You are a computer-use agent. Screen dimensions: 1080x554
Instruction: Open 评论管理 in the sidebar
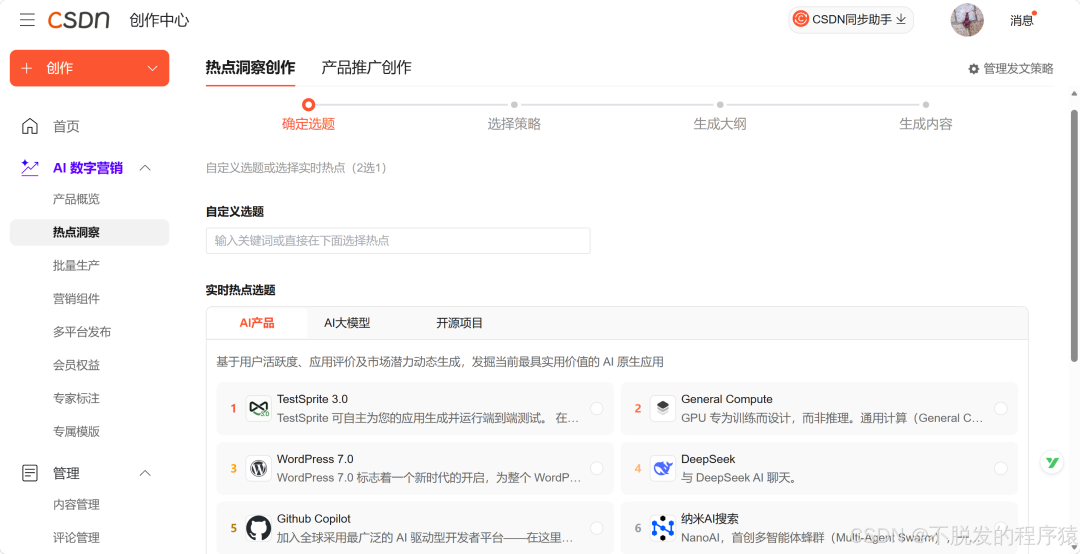click(76, 537)
